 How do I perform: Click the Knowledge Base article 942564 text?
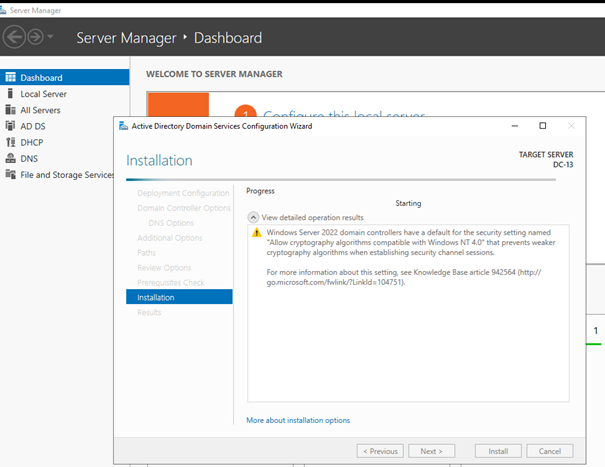[465, 272]
